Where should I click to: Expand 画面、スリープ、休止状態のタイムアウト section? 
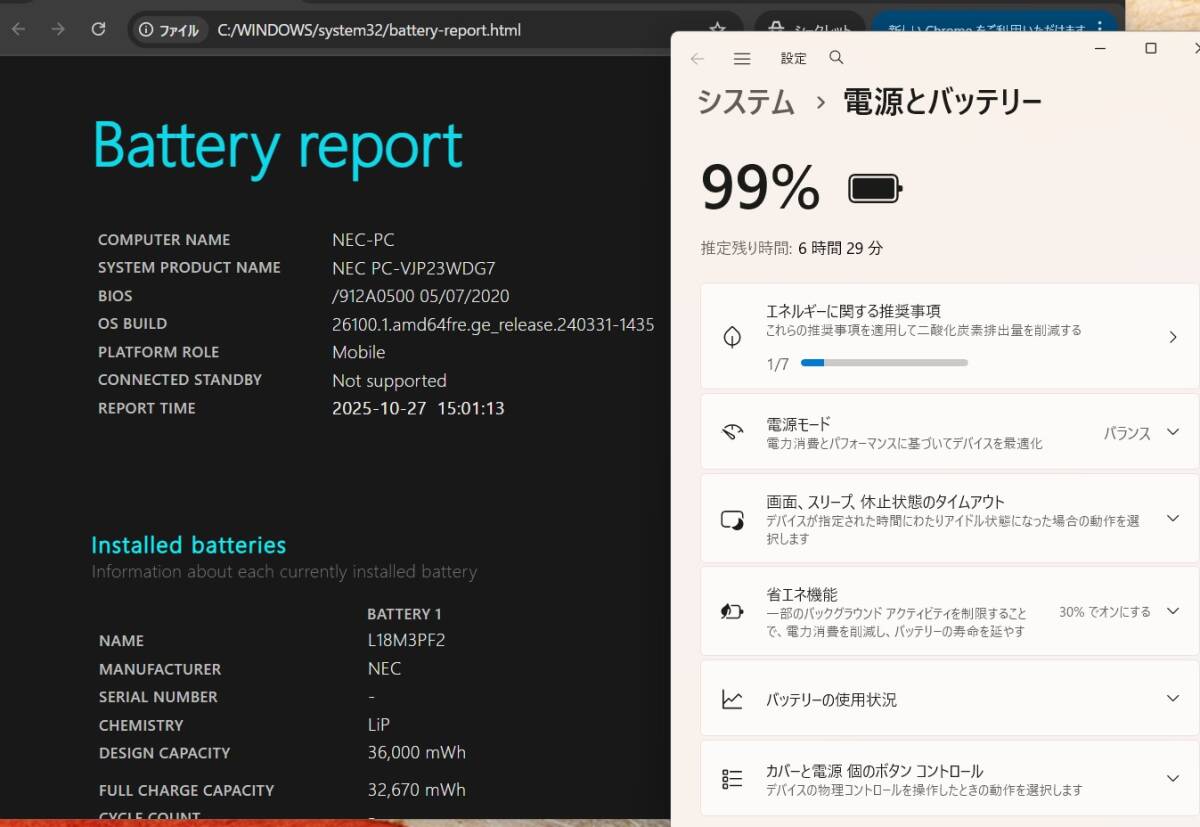coord(1171,518)
